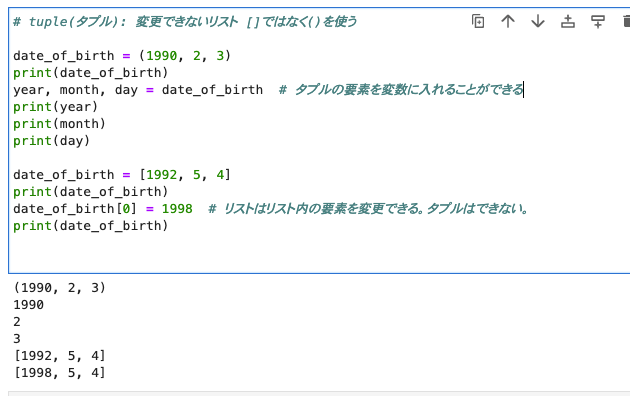Insert a cell below this one
Screen dimensions: 630x396
click(x=598, y=21)
